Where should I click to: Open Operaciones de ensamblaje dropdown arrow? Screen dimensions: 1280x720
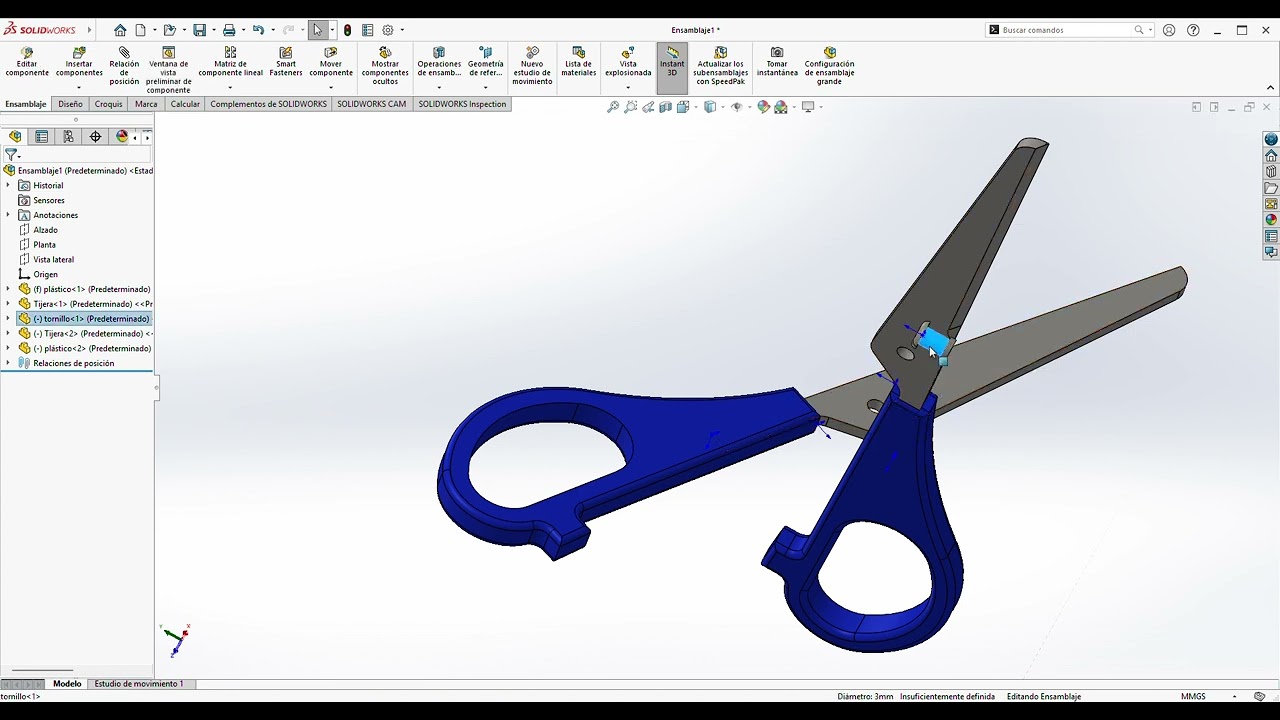click(x=439, y=88)
